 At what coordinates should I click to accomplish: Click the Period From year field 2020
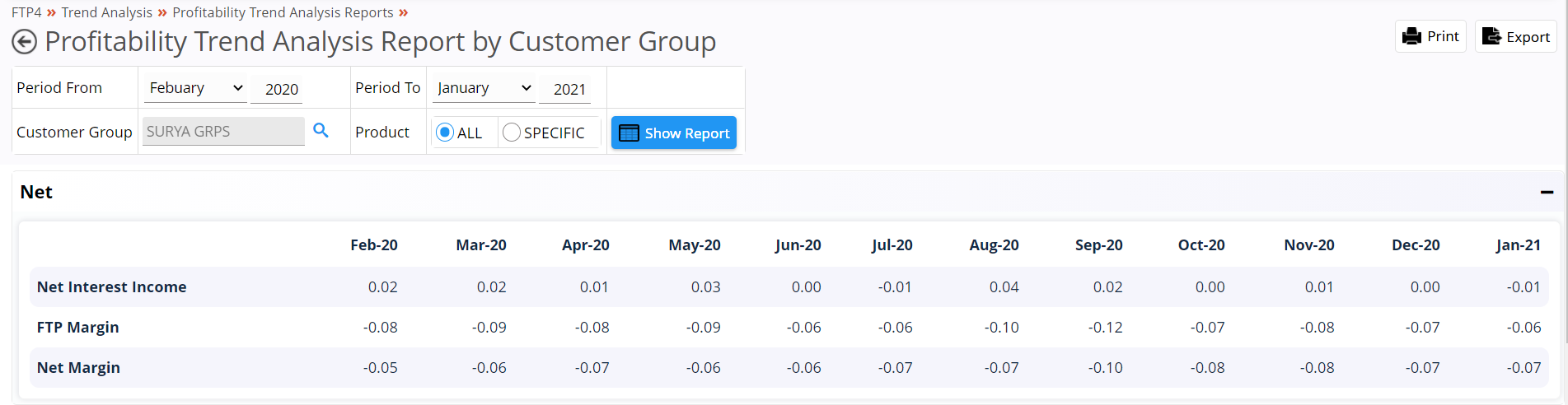pos(277,89)
